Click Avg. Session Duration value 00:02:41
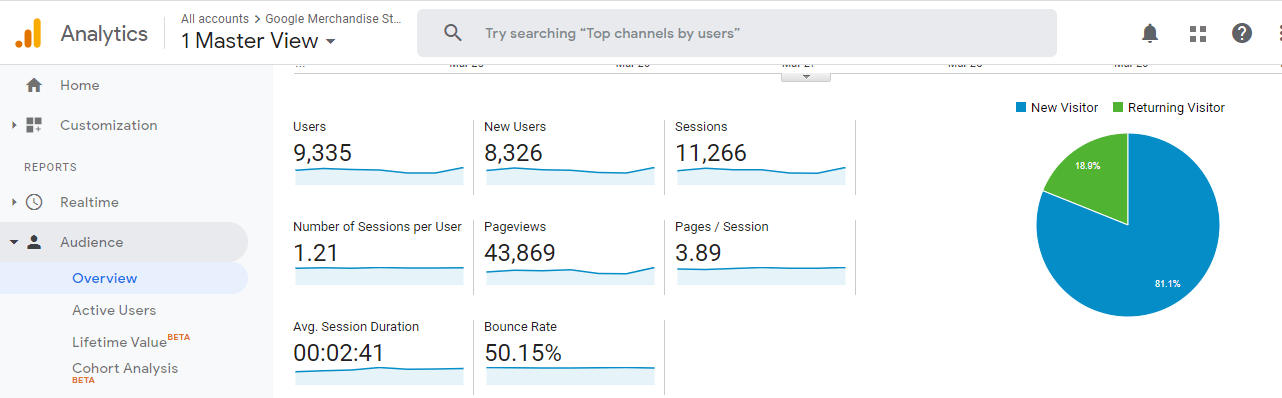The width and height of the screenshot is (1282, 398). point(338,353)
